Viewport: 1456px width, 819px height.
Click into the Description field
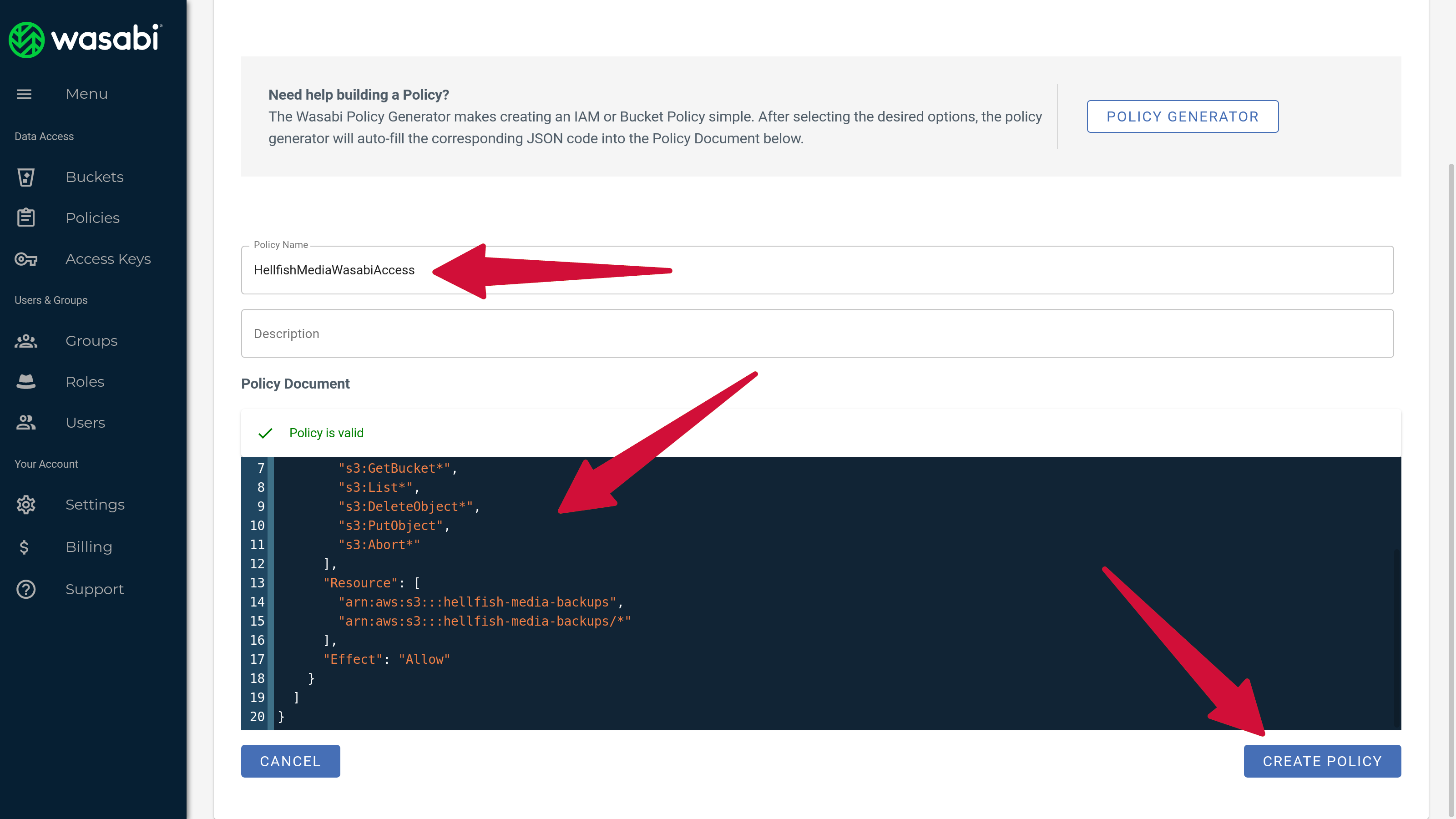point(817,334)
